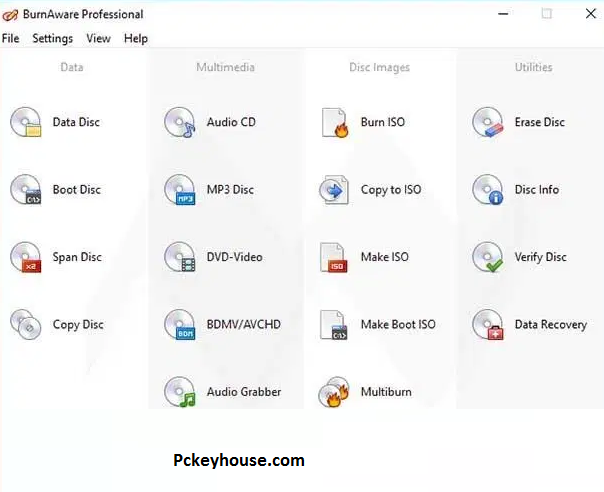Click the DVD-Video film strip icon
The image size is (604, 492).
(180, 257)
